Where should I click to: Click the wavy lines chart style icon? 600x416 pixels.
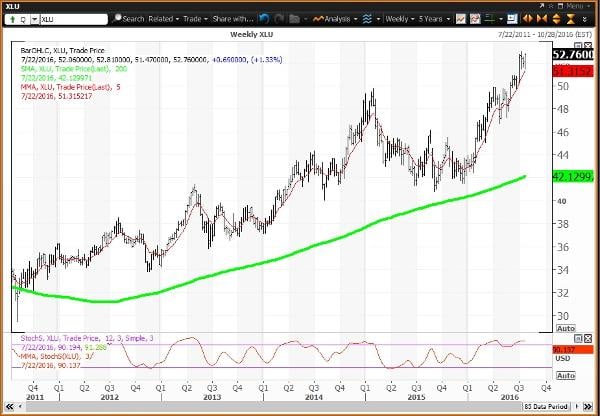click(368, 19)
